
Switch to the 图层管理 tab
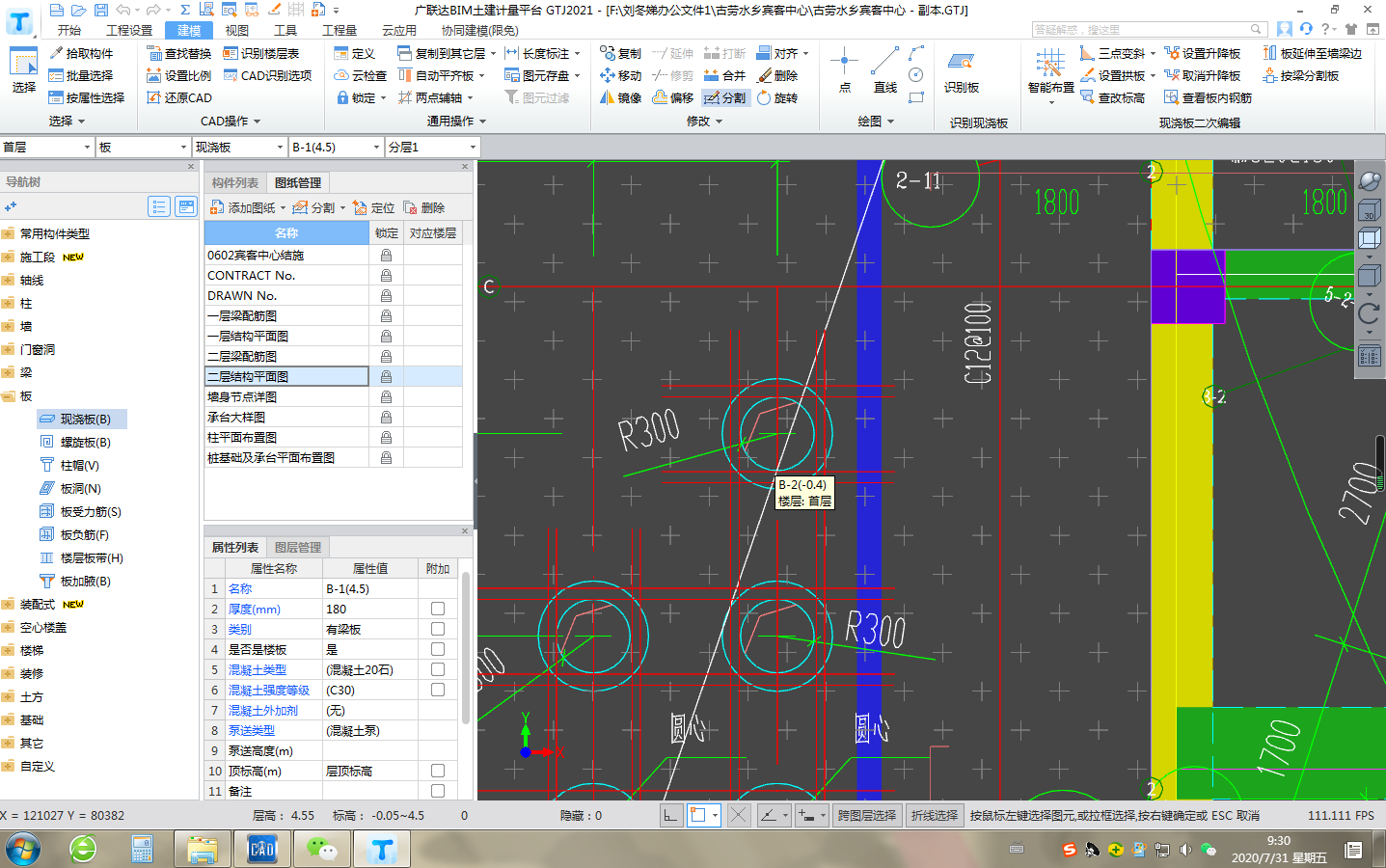298,547
